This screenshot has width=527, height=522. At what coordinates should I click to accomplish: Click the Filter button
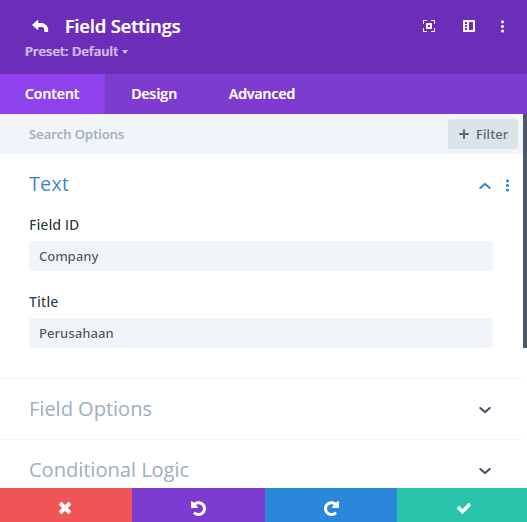(x=483, y=134)
